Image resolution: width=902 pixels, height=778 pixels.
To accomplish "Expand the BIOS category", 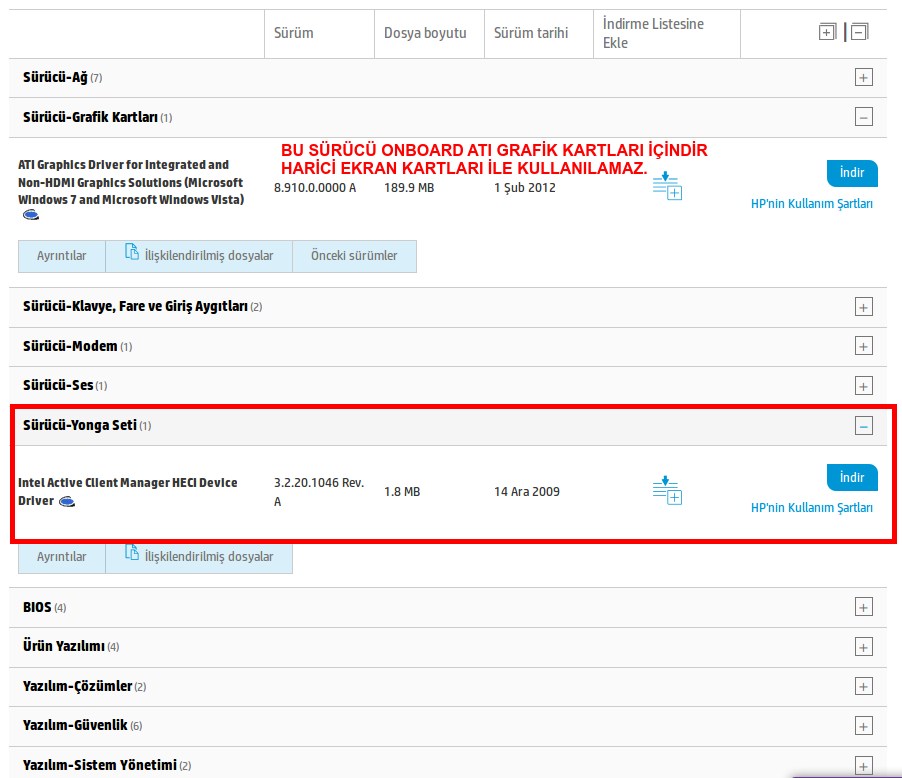I will [x=863, y=607].
